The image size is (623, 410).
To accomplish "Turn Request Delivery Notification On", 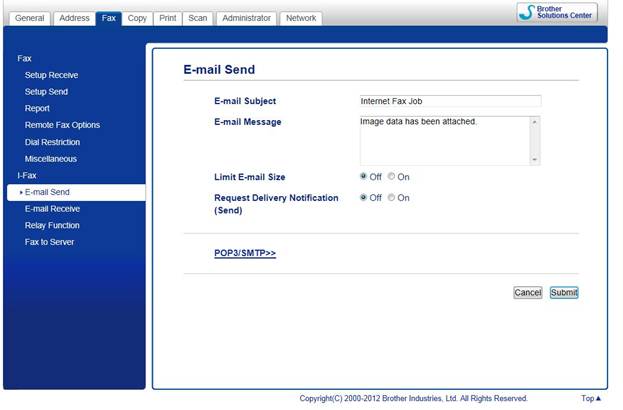I will point(392,198).
